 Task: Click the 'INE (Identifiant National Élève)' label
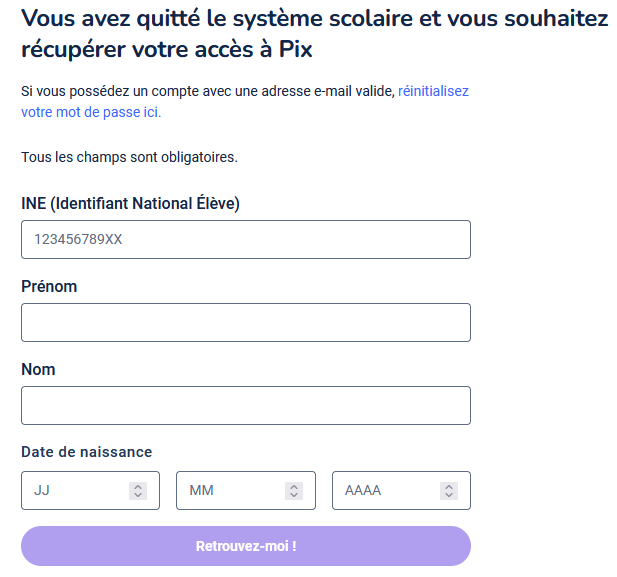tap(130, 203)
